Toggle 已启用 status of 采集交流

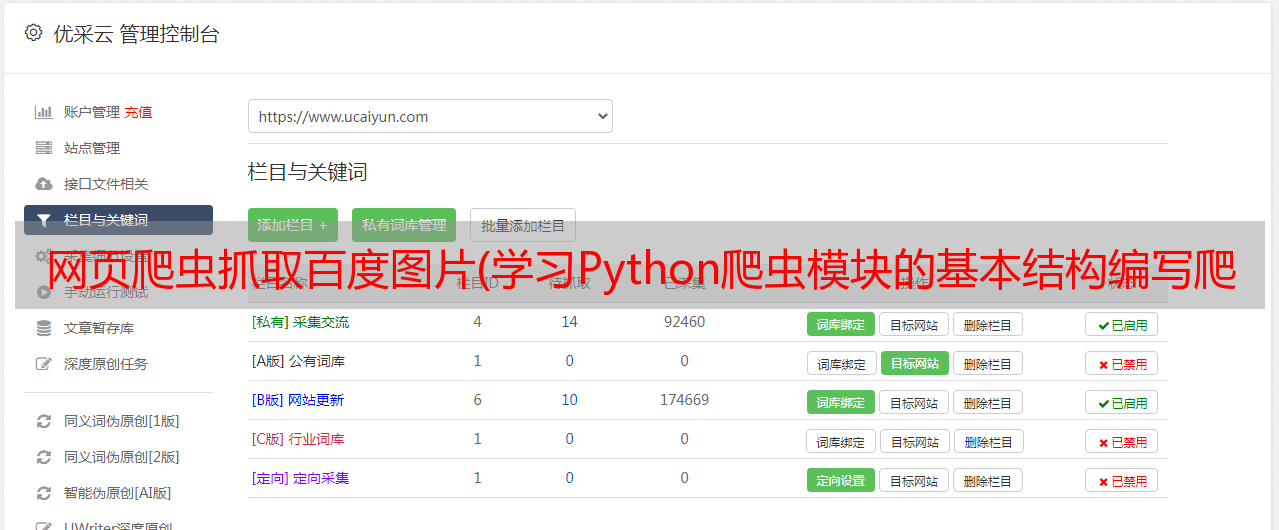(1122, 324)
